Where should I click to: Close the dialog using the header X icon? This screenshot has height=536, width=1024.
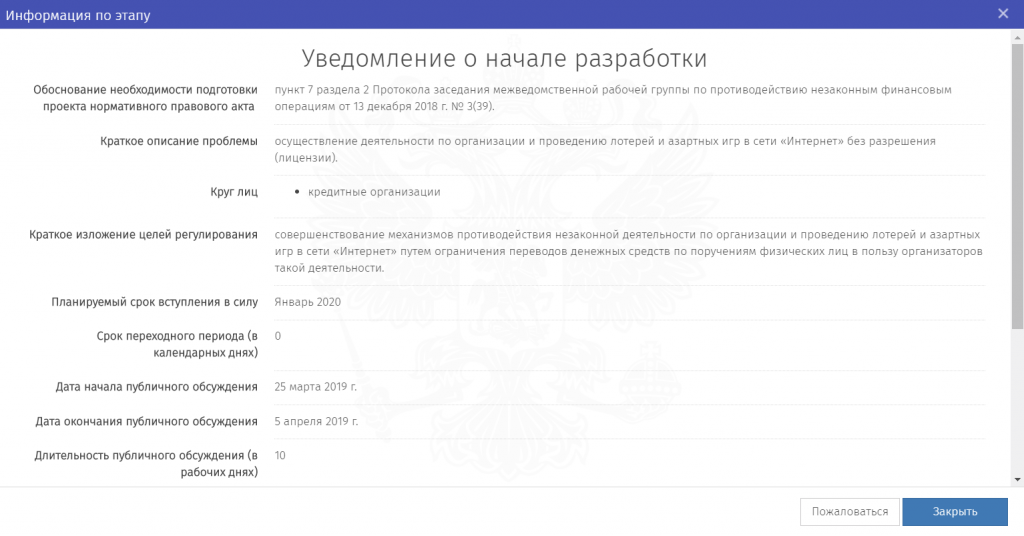1003,13
